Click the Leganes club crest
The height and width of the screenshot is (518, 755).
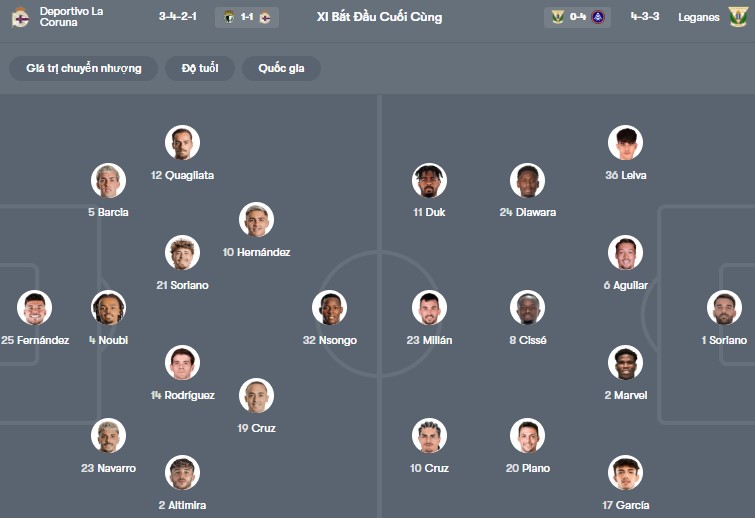(738, 17)
